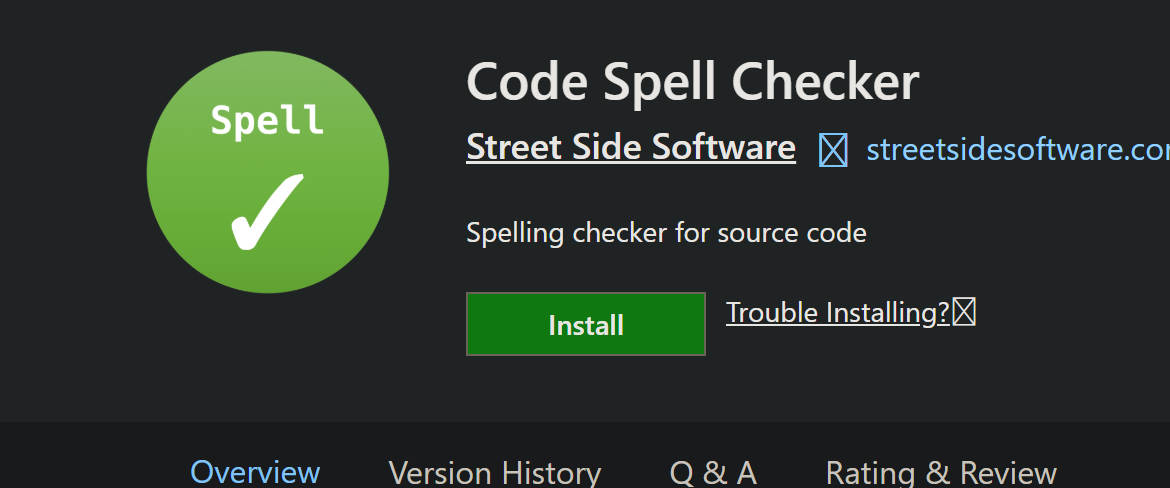
Task: Open the Trouble Installing? help link
Action: 838,313
